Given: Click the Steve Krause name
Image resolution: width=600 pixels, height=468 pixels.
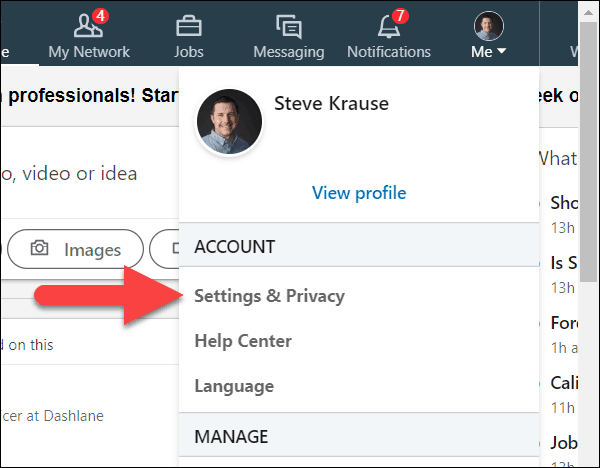Looking at the screenshot, I should click(331, 103).
